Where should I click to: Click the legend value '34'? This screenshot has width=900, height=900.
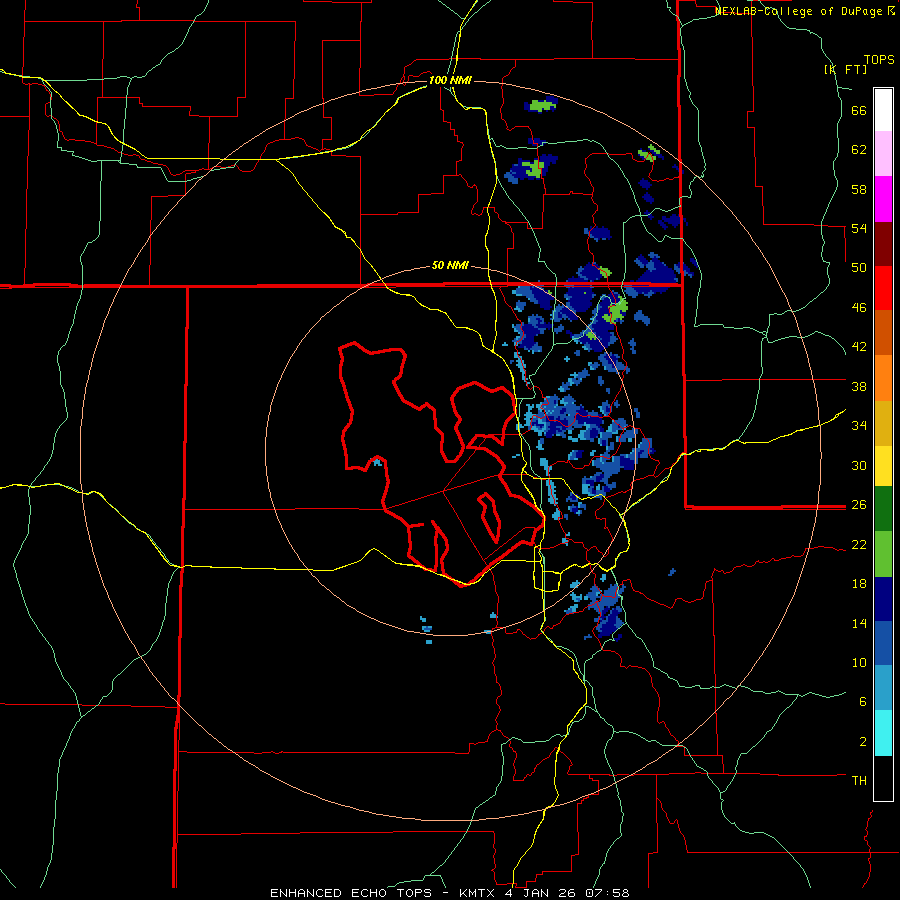pyautogui.click(x=859, y=426)
